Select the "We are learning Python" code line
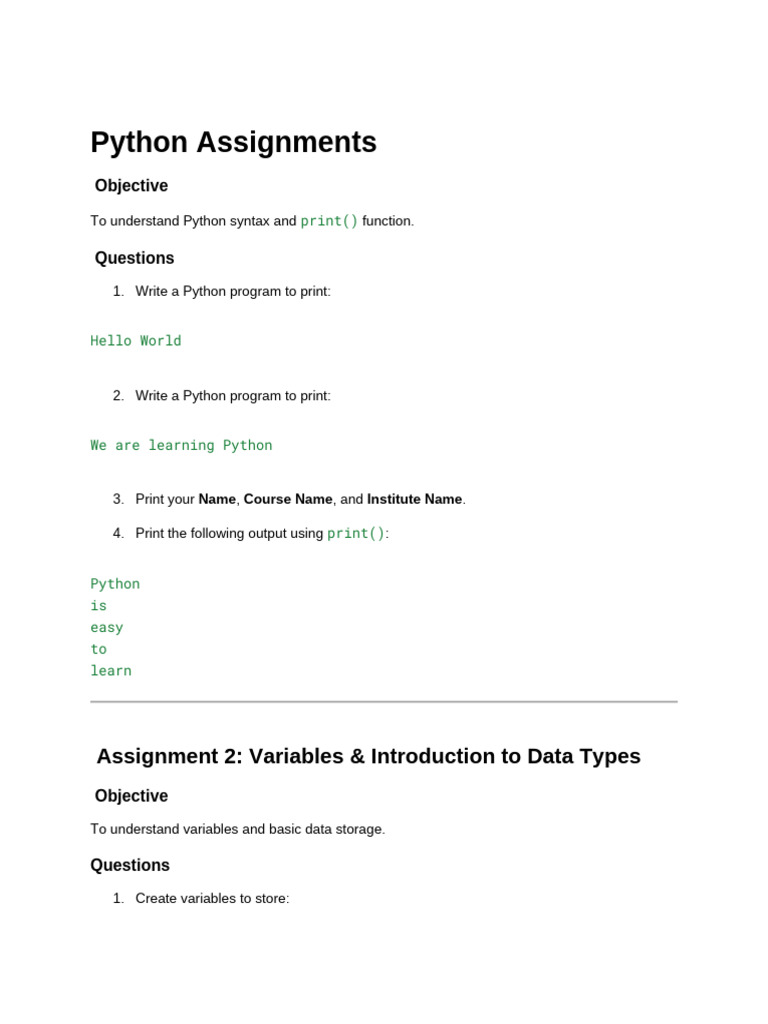The height and width of the screenshot is (1024, 768). [x=181, y=445]
